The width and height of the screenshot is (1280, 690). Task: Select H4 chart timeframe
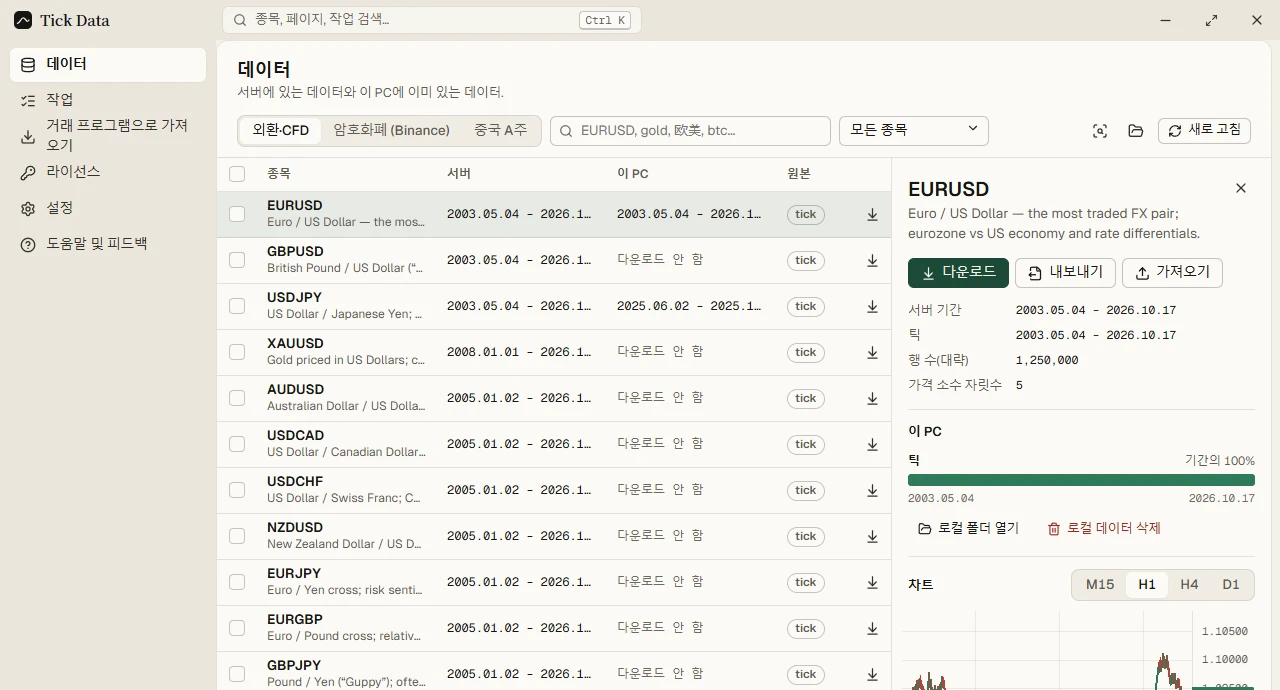[1189, 585]
